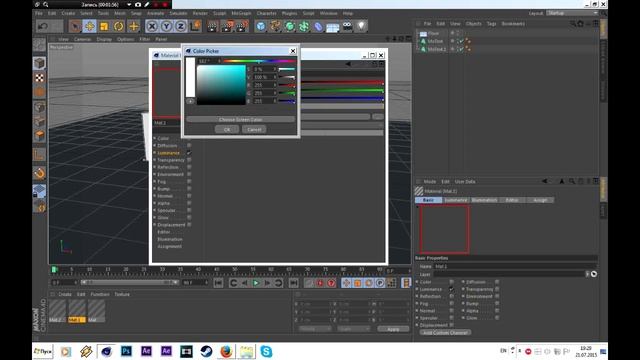The width and height of the screenshot is (640, 360).
Task: Click the Play button in the timeline
Action: [256, 282]
